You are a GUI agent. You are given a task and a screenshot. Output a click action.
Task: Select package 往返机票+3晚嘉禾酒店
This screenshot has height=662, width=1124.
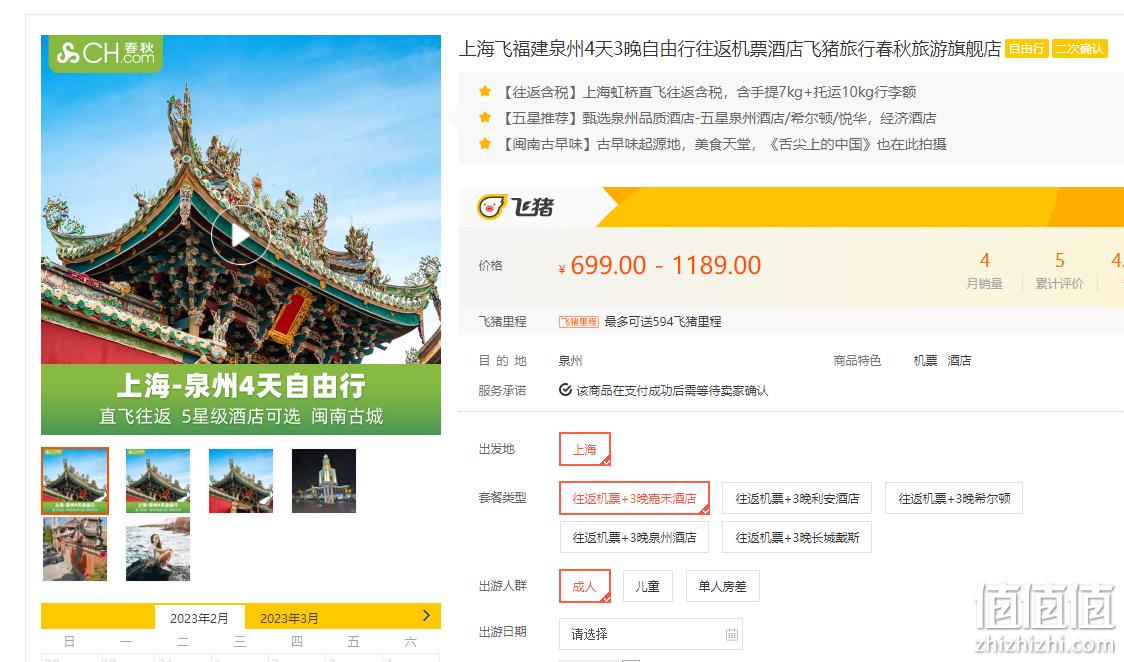(634, 498)
